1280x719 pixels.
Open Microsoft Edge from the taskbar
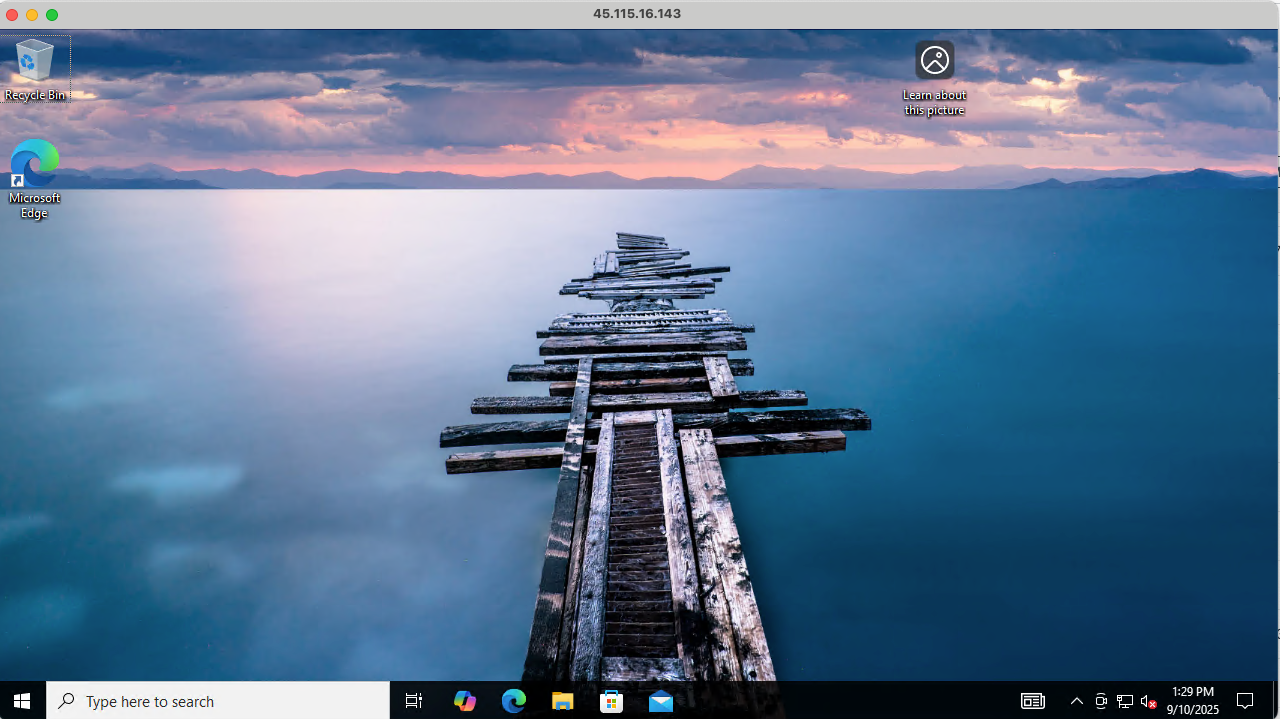click(514, 701)
